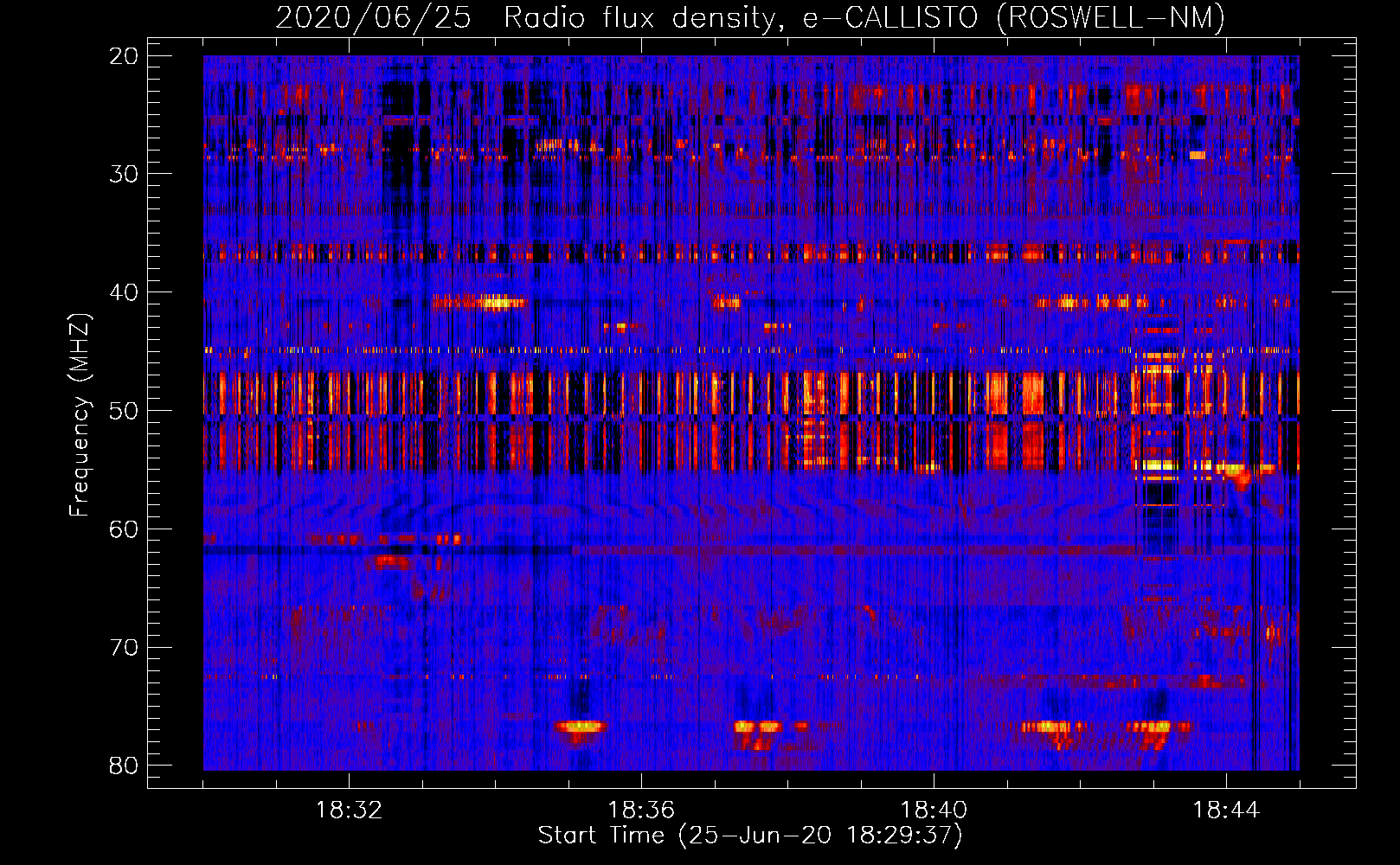Click the 'Start Time (25-Jun-20 18:29:37)' label
This screenshot has height=865, width=1400.
(750, 836)
